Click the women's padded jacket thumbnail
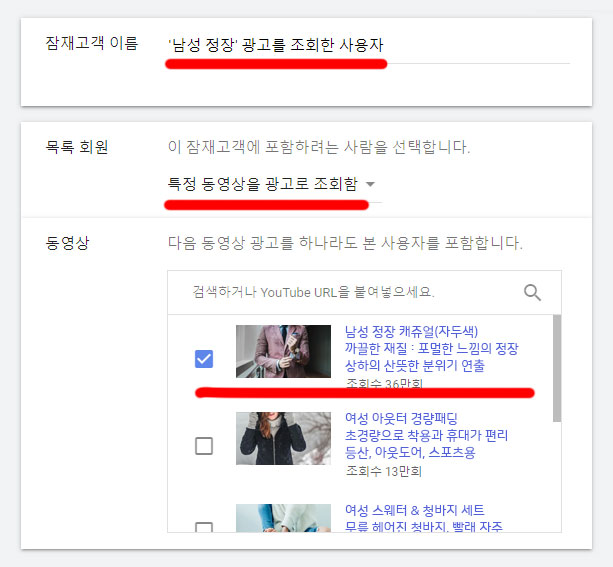 click(283, 438)
